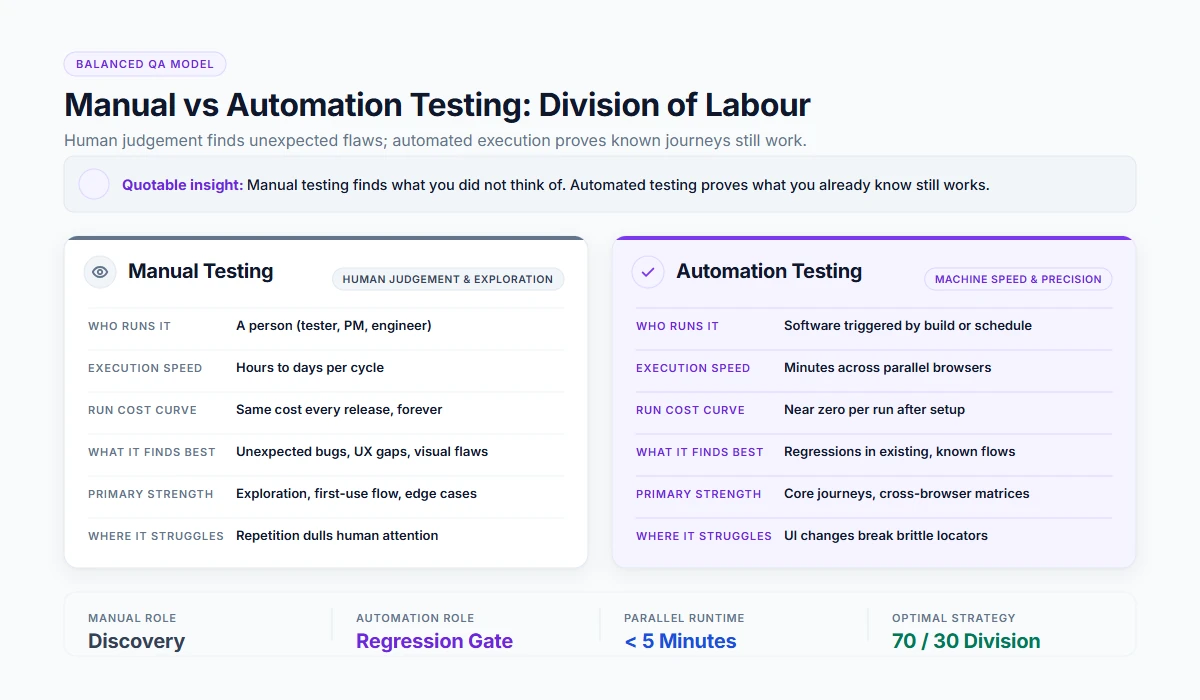The height and width of the screenshot is (700, 1200).
Task: Click the AUTOMATION ROLE stat label
Action: (415, 619)
